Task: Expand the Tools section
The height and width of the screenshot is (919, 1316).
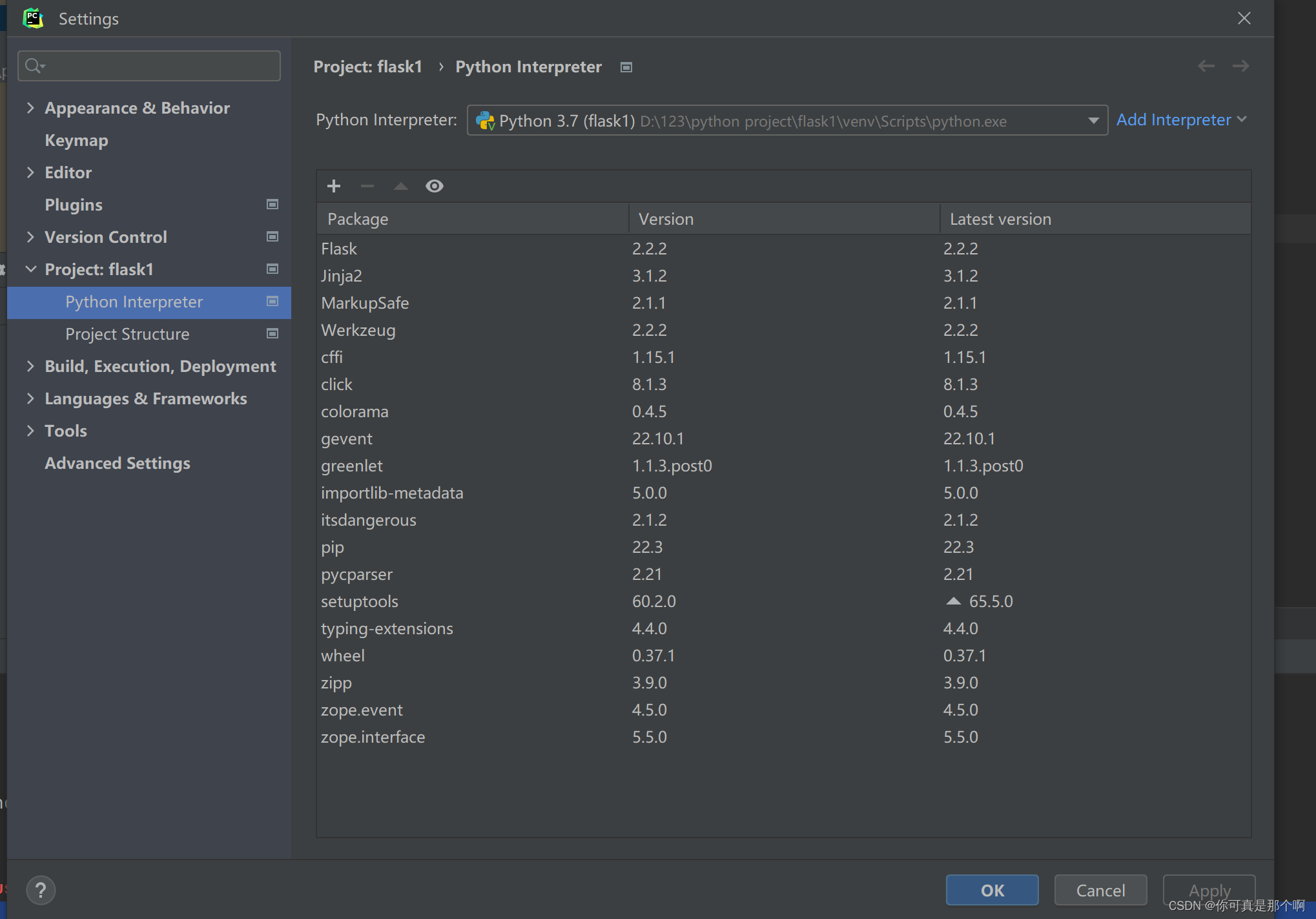Action: point(30,430)
